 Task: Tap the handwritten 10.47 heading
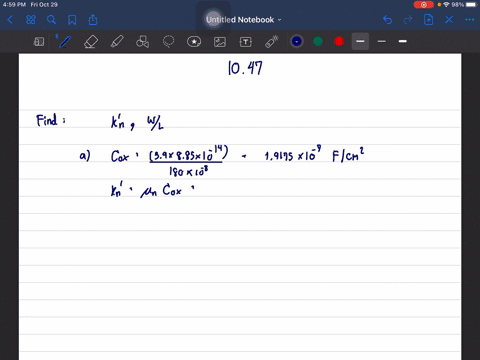pos(245,68)
